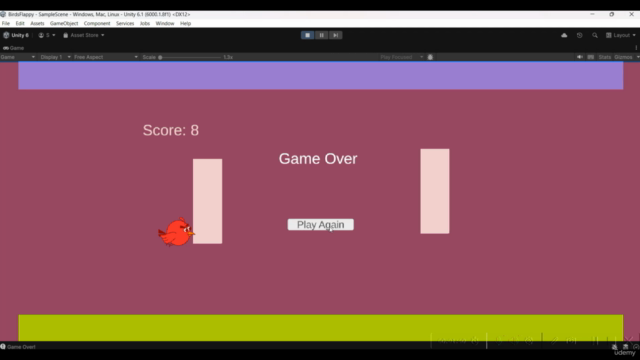Image resolution: width=640 pixels, height=360 pixels.
Task: Click the Score: 8 text
Action: point(171,130)
